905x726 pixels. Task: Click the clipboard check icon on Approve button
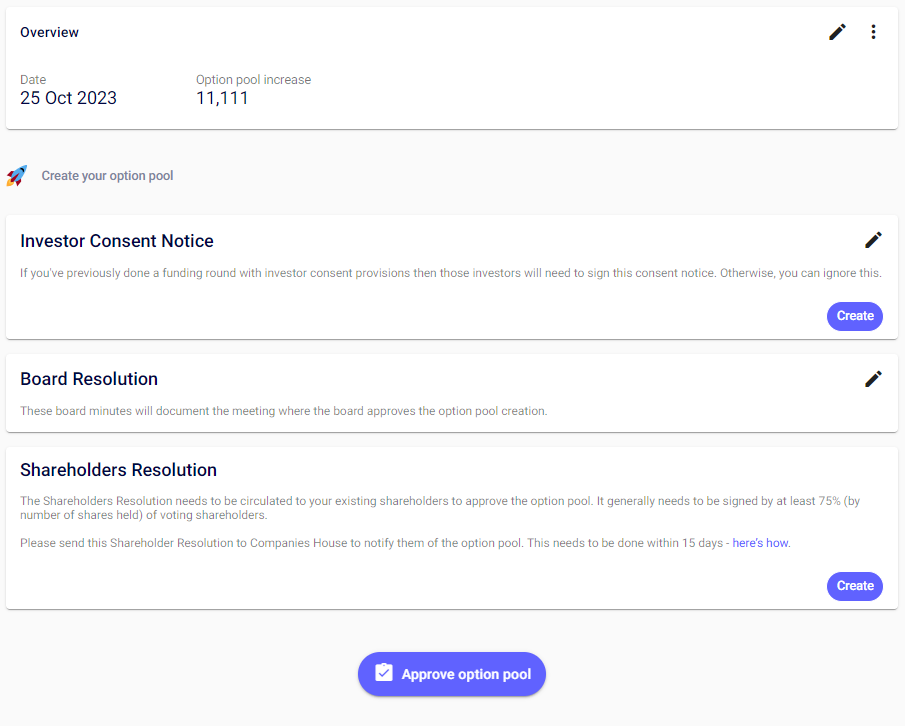[384, 674]
